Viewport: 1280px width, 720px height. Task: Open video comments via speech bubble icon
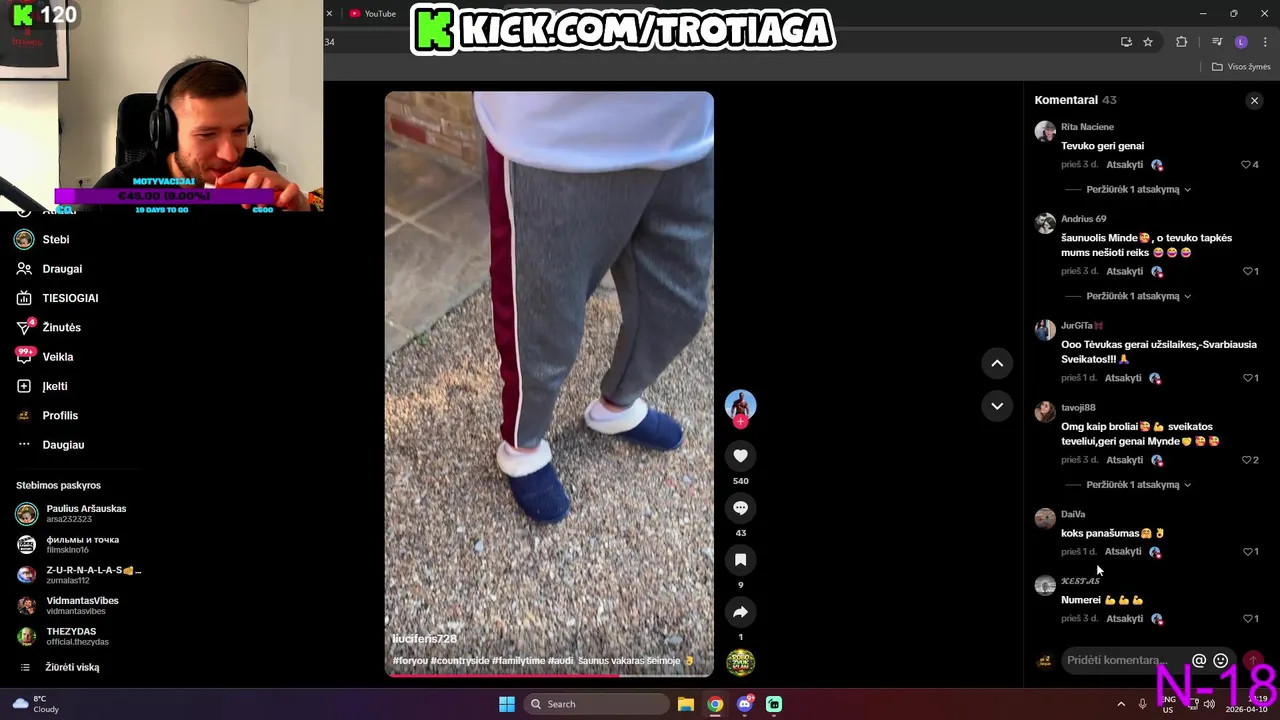point(740,508)
